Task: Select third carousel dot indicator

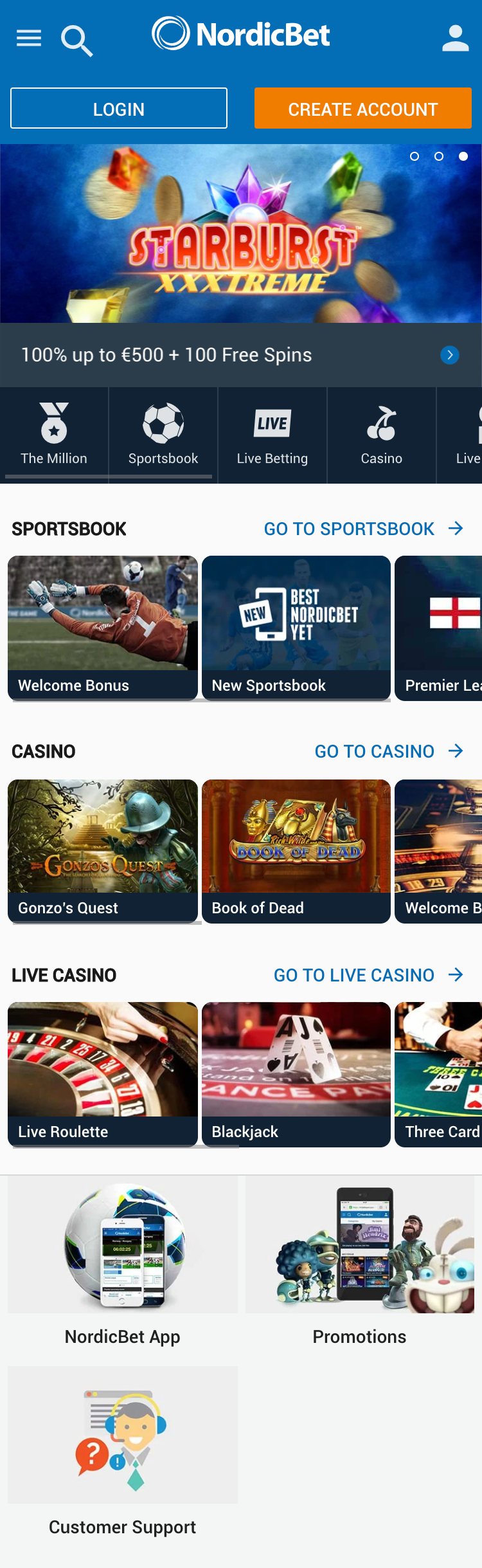Action: tap(463, 156)
